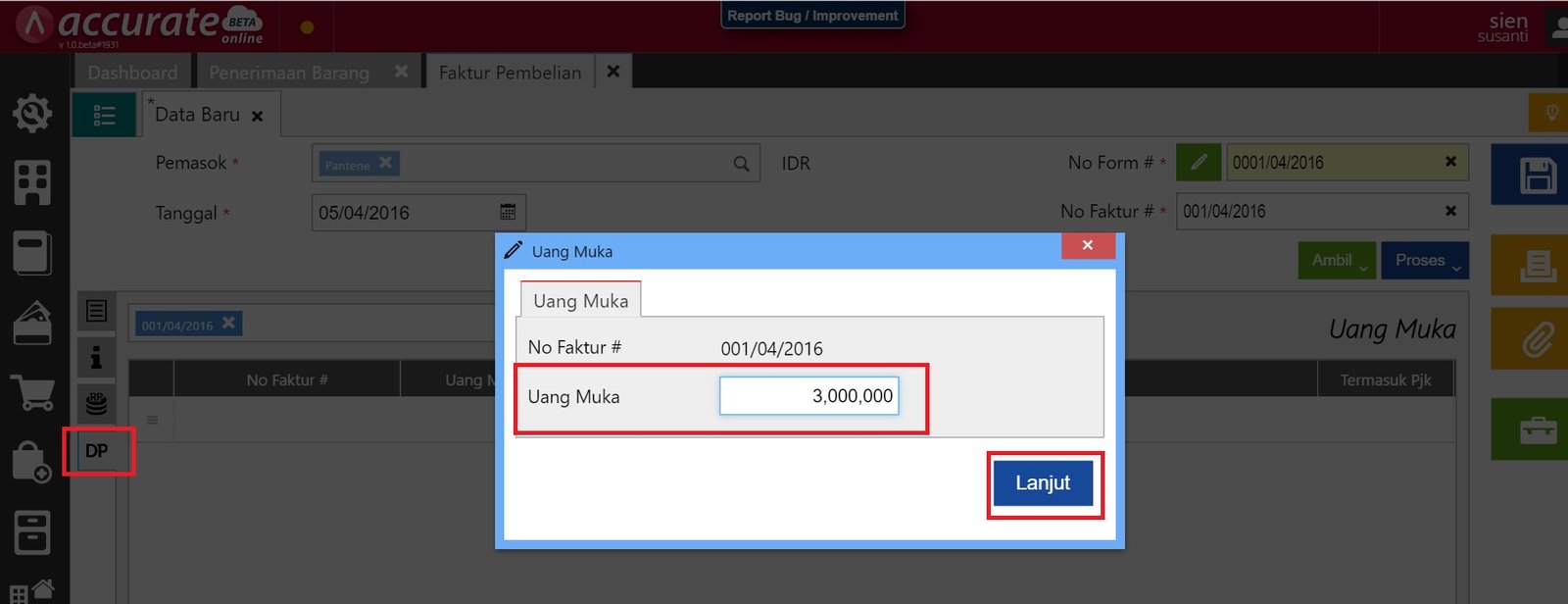This screenshot has height=604, width=1568.
Task: Select the Uang Muka tab in dialog
Action: coord(580,301)
